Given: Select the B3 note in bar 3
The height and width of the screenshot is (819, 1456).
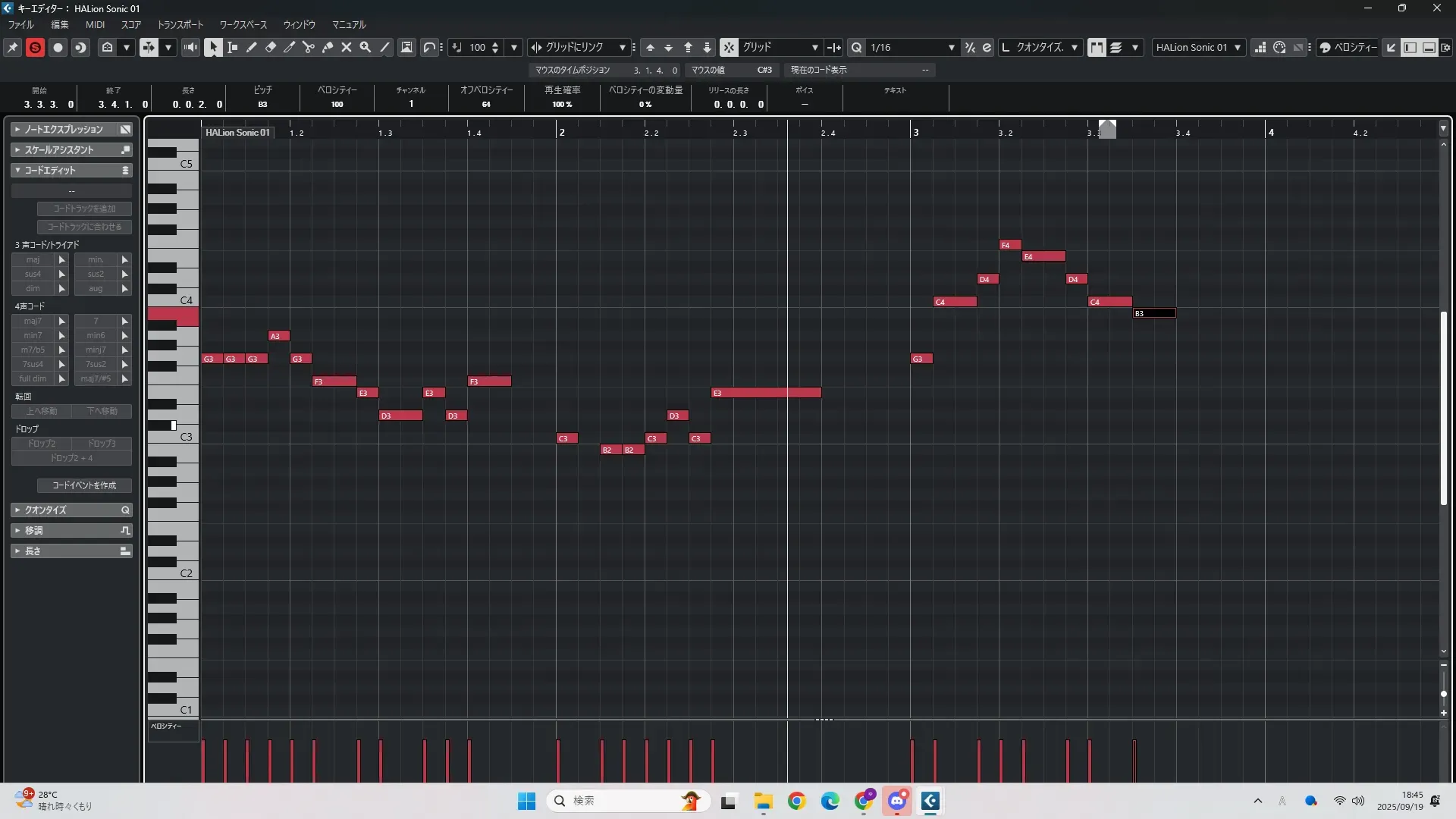Looking at the screenshot, I should click(x=1154, y=313).
